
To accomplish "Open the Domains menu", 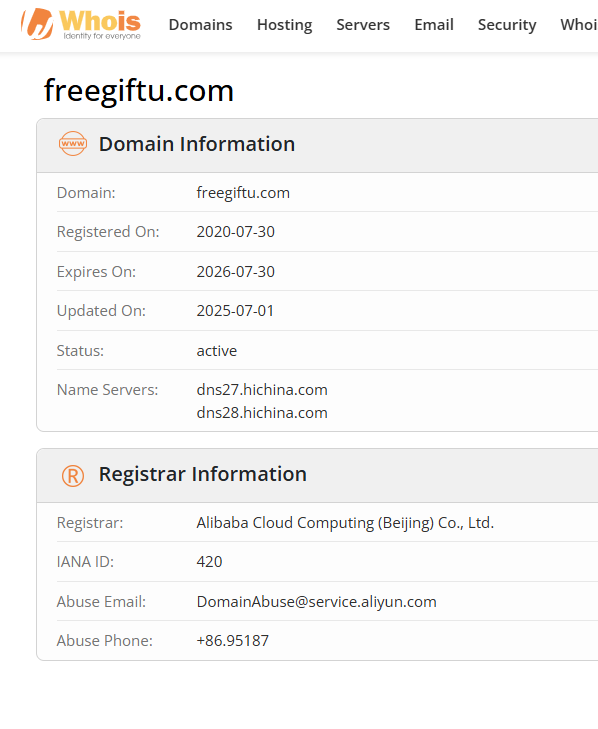I will tap(200, 25).
